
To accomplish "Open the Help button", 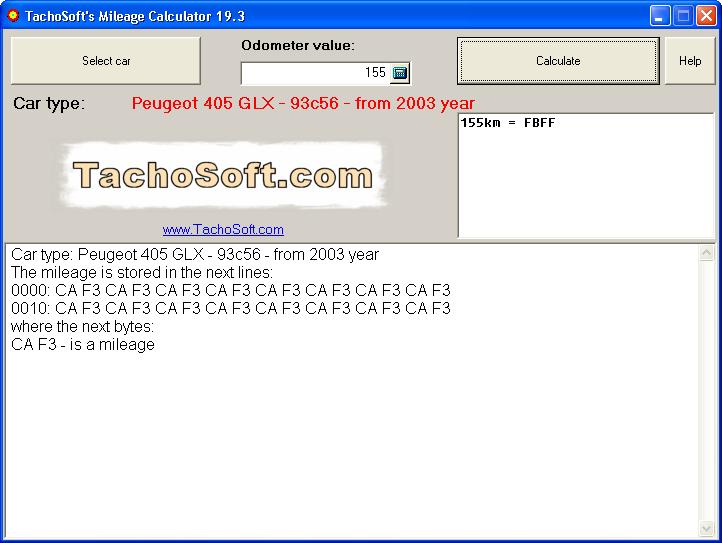I will tap(690, 61).
